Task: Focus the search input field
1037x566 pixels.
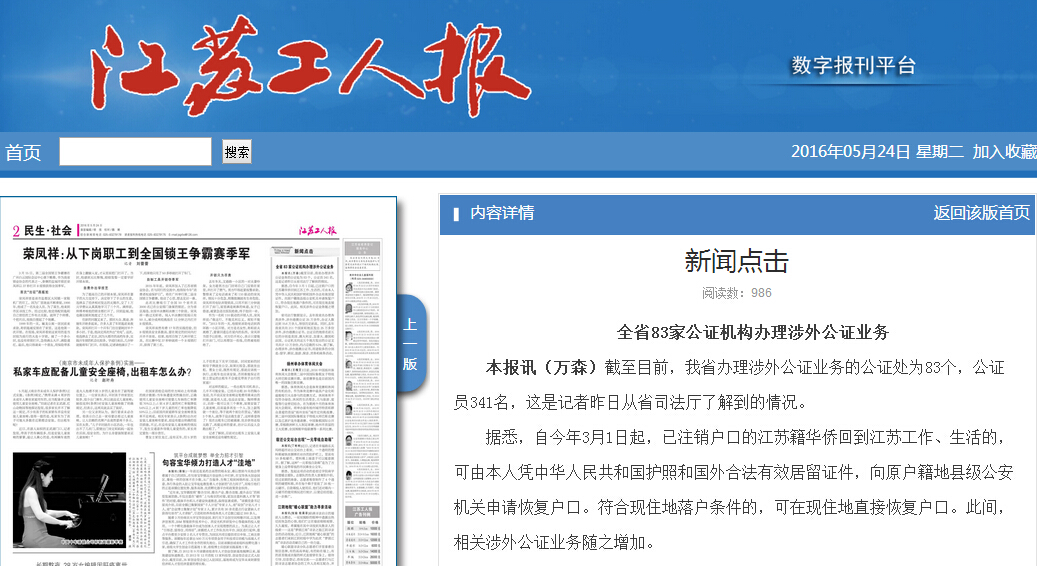Action: coord(136,151)
